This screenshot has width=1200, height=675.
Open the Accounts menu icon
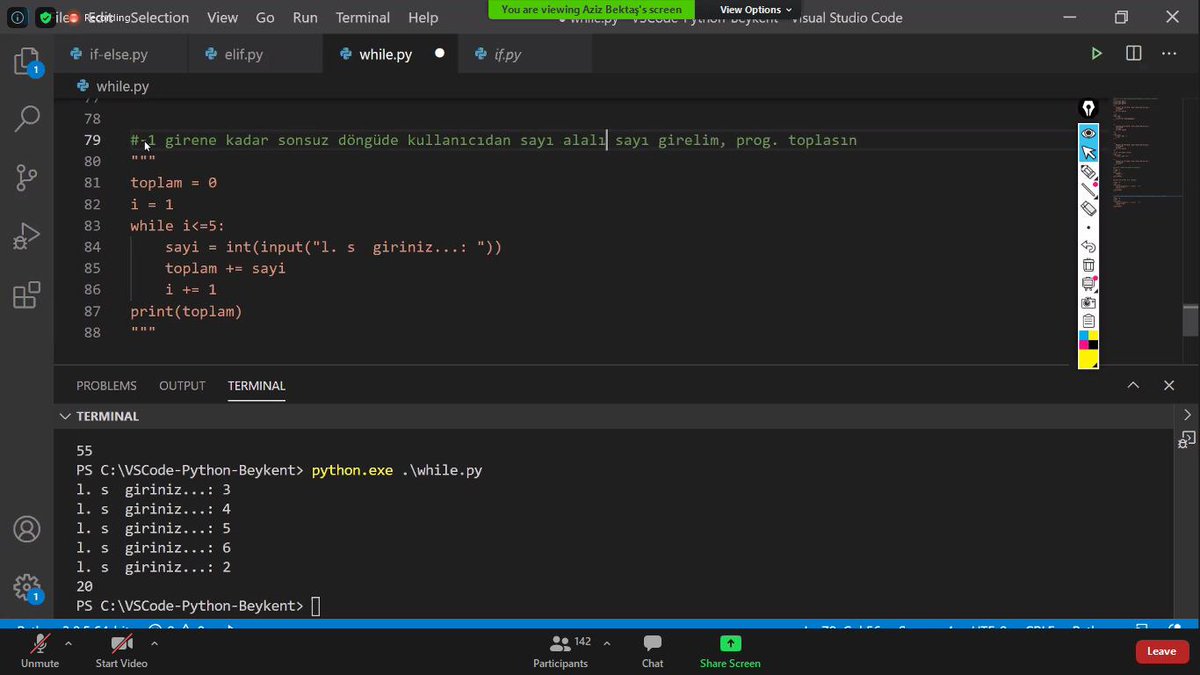(x=27, y=529)
